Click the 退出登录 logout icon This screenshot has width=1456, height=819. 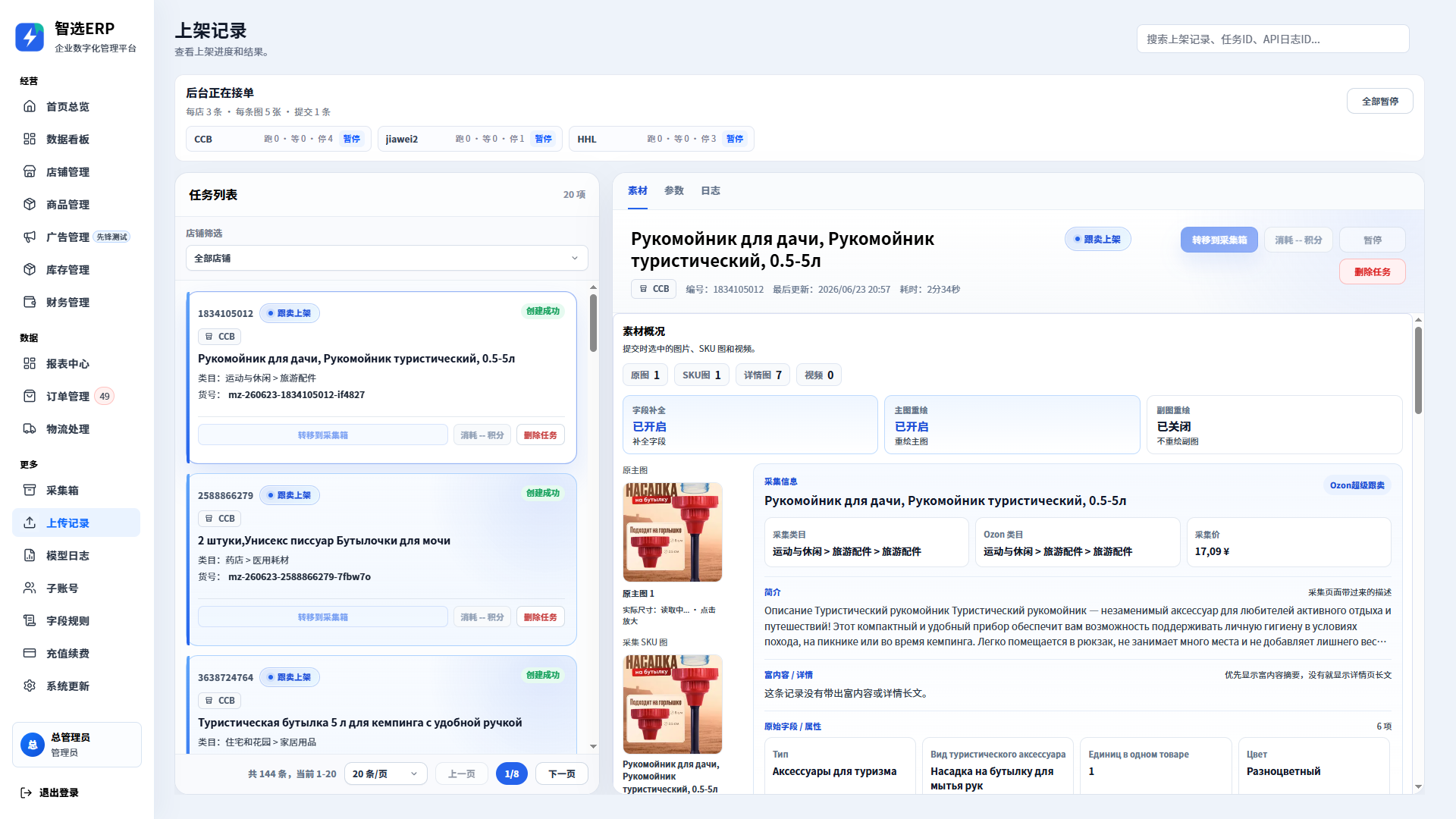[26, 792]
